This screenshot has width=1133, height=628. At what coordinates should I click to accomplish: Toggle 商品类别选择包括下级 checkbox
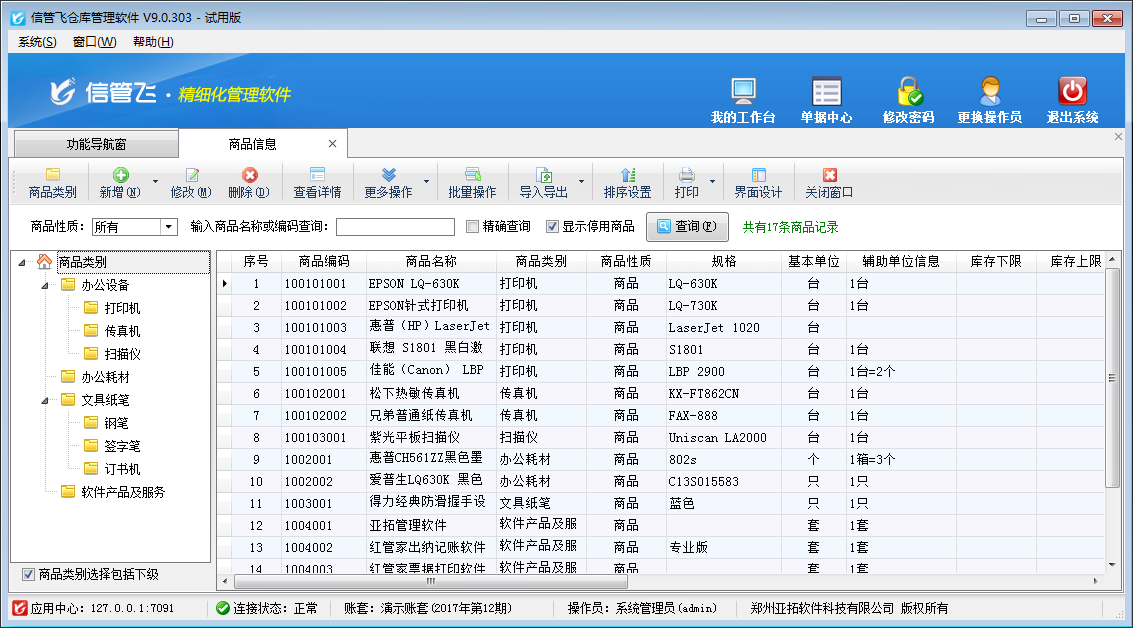pos(28,574)
